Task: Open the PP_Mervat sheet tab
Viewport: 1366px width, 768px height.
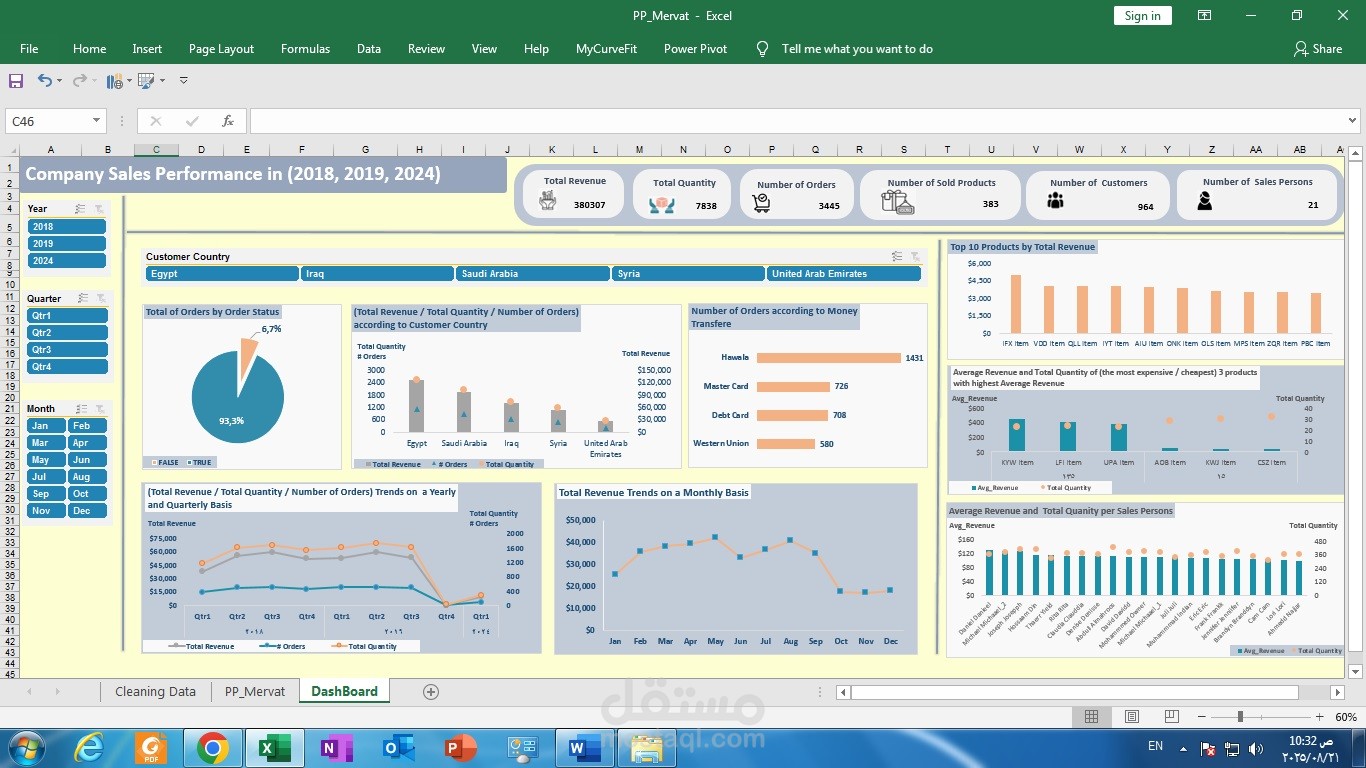Action: point(254,691)
